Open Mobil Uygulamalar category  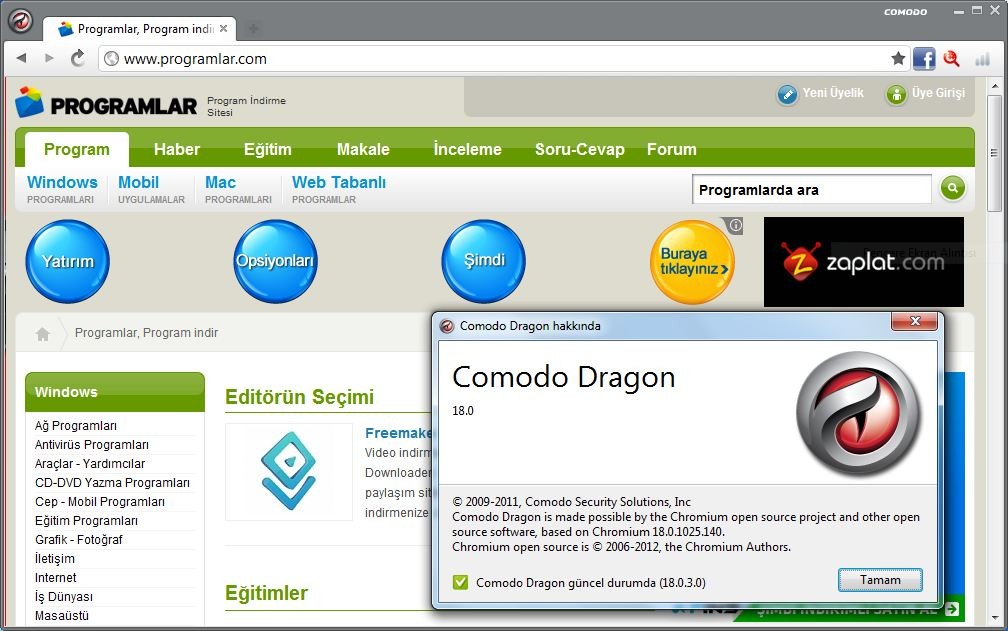point(151,190)
